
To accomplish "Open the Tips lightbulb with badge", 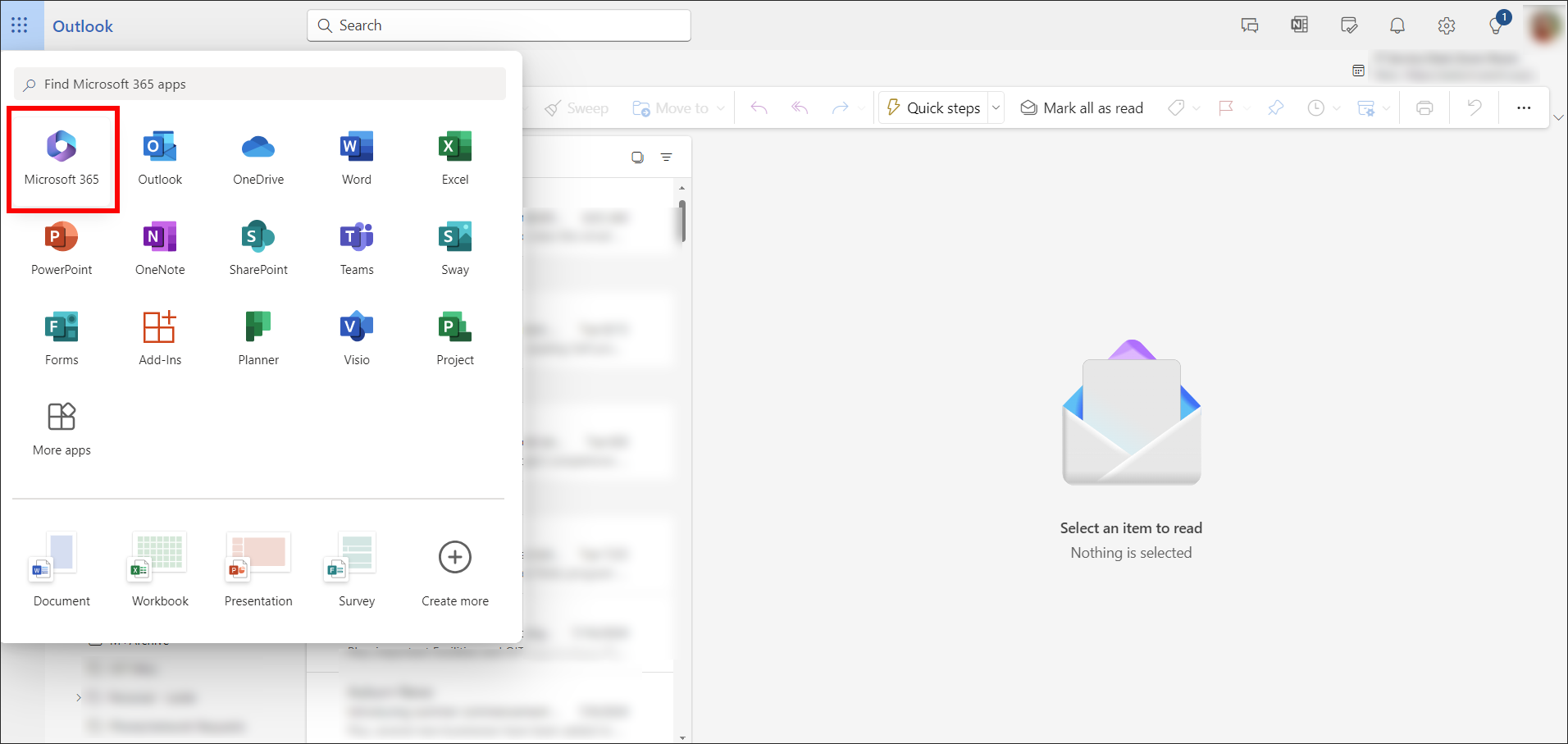I will (x=1497, y=25).
